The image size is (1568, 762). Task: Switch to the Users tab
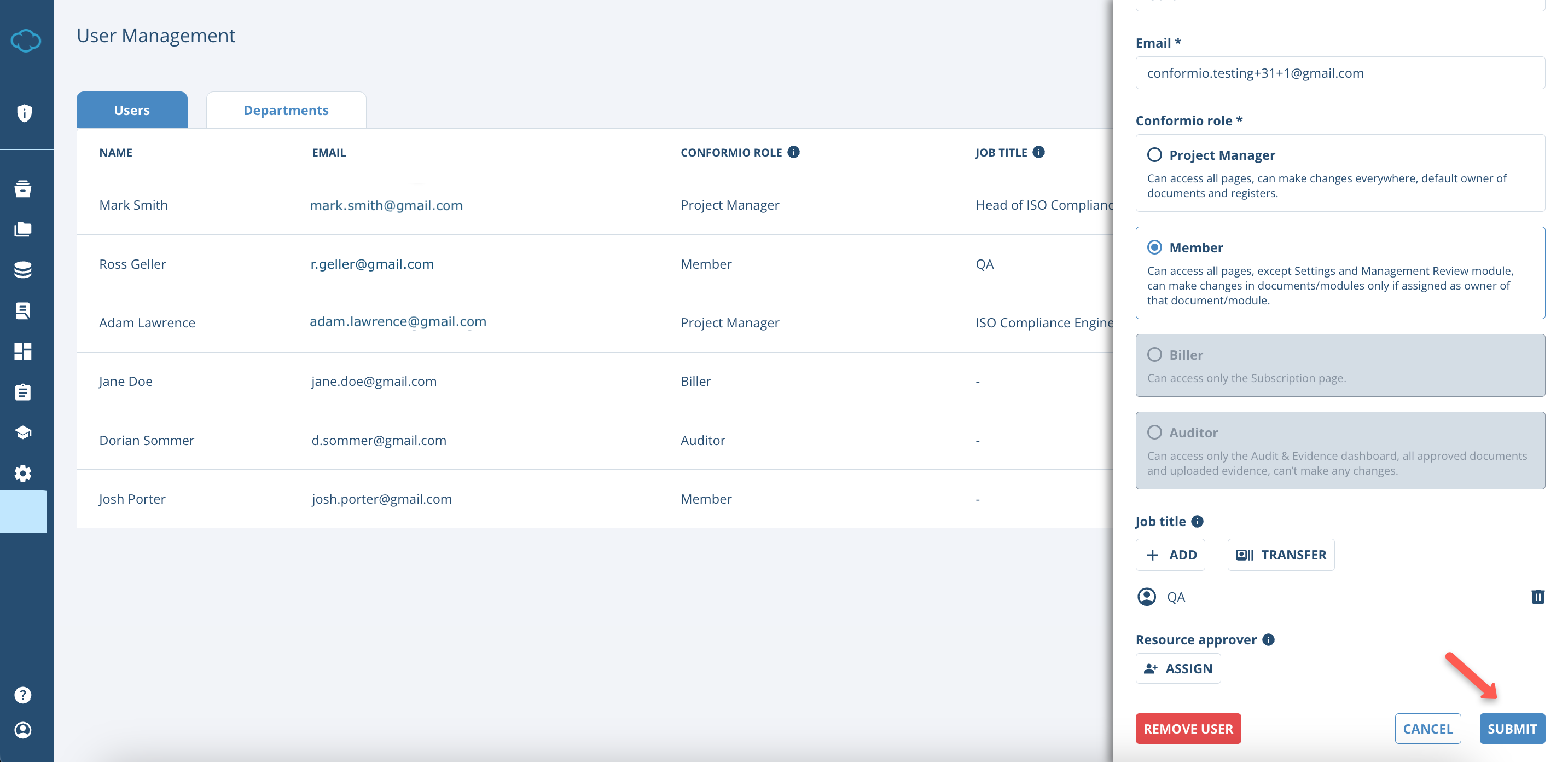pyautogui.click(x=131, y=109)
